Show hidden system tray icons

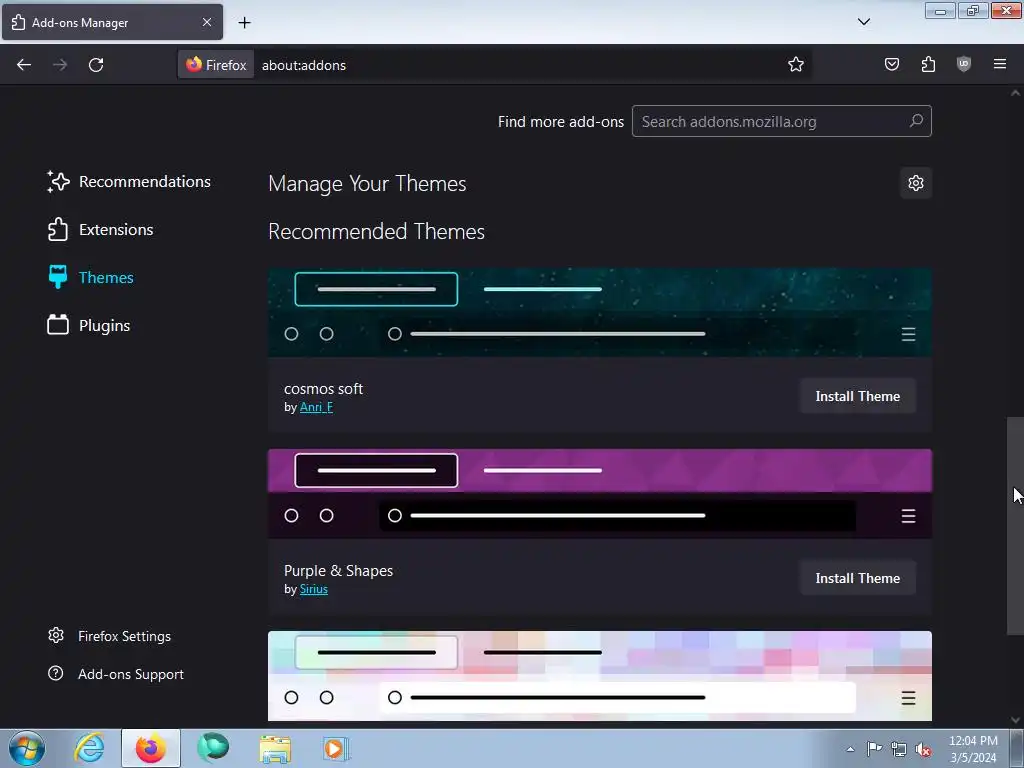850,749
